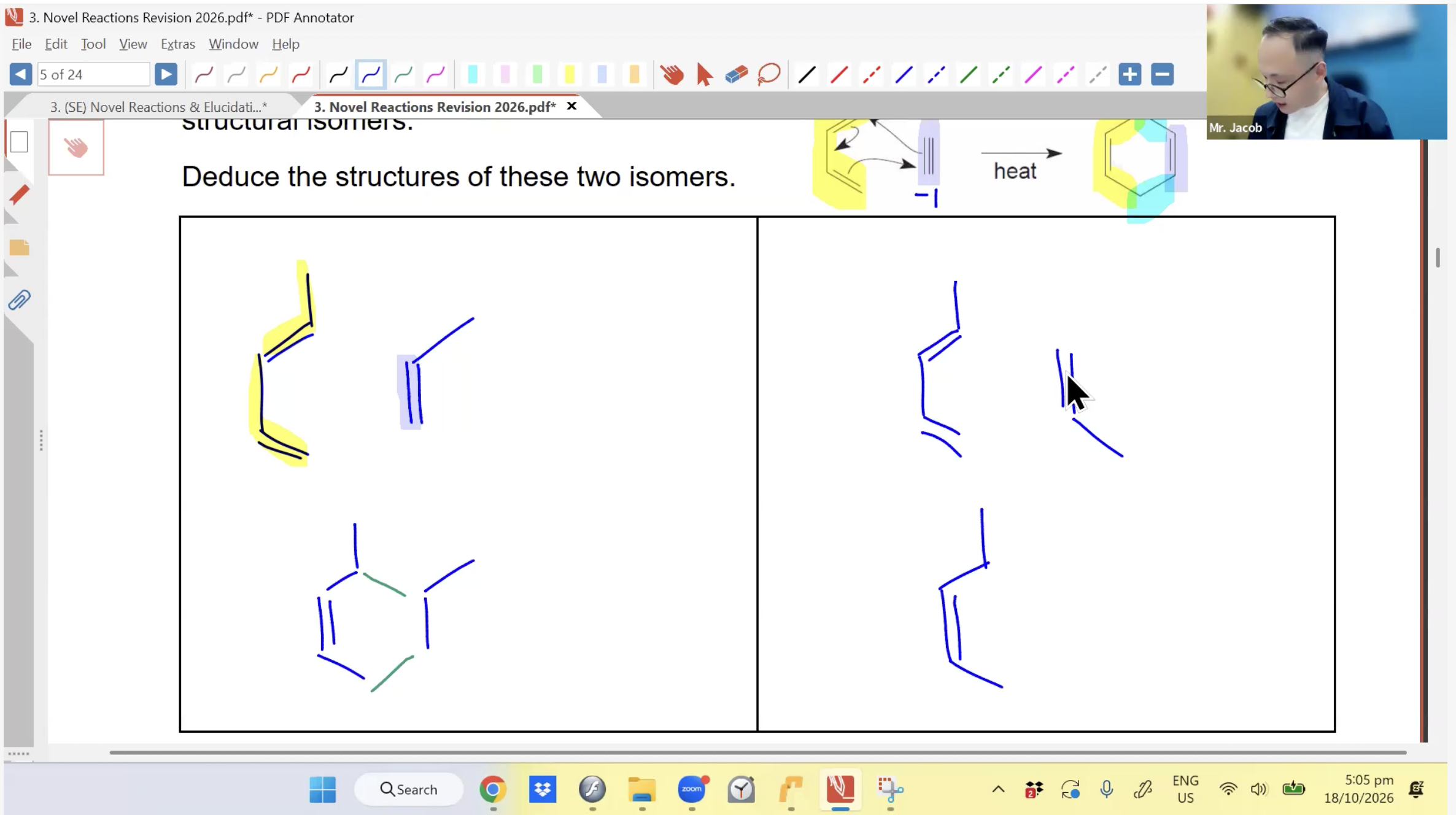This screenshot has height=815, width=1456.
Task: Click the minus zoom-out button
Action: click(x=1162, y=74)
